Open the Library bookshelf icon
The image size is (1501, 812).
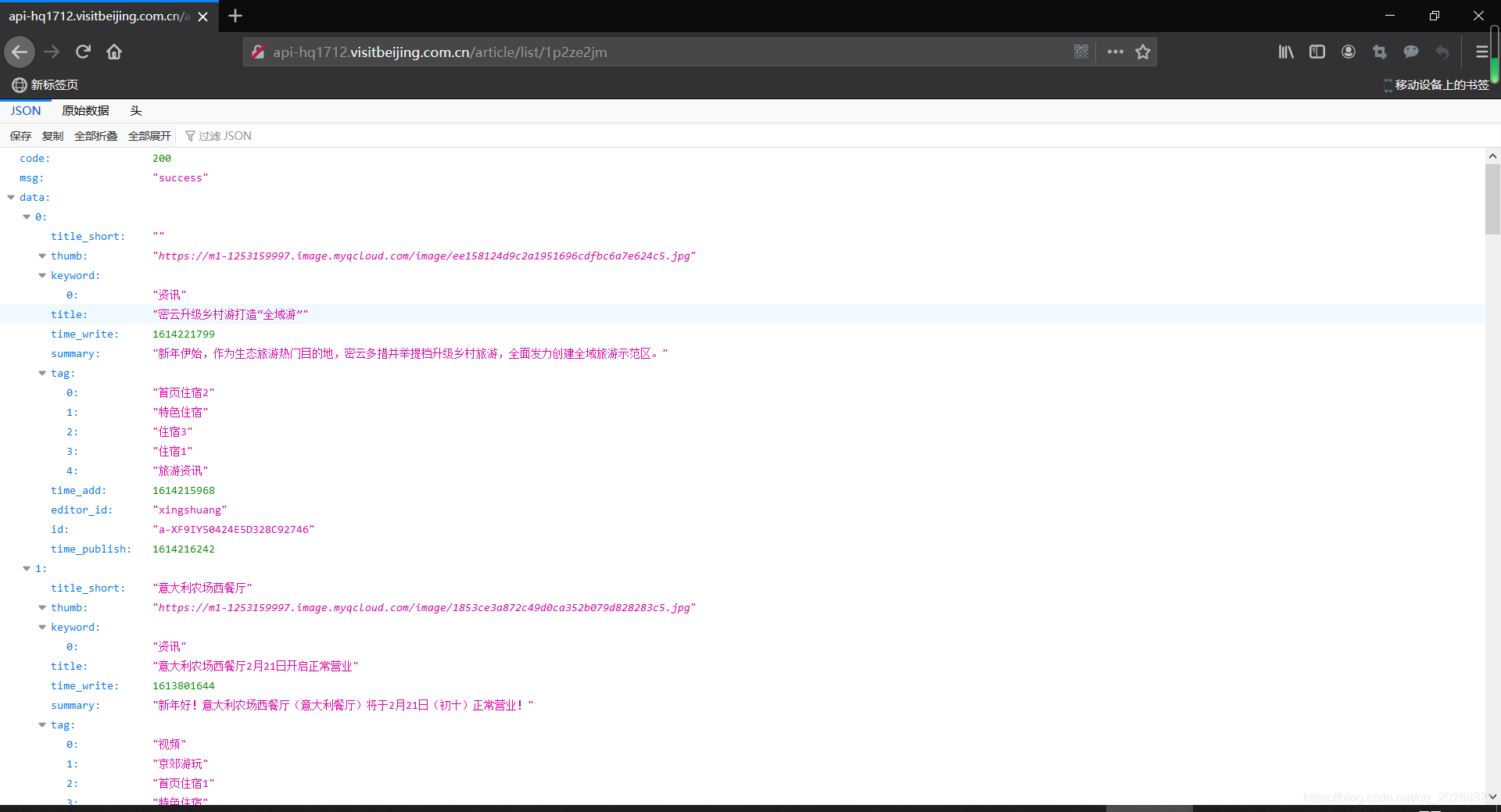click(1286, 52)
